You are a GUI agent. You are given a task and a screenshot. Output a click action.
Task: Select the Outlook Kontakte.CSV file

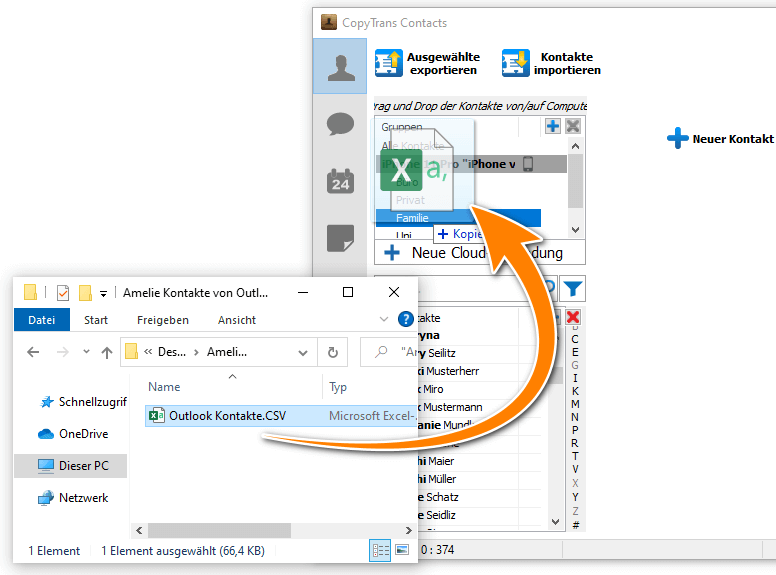(x=281, y=416)
